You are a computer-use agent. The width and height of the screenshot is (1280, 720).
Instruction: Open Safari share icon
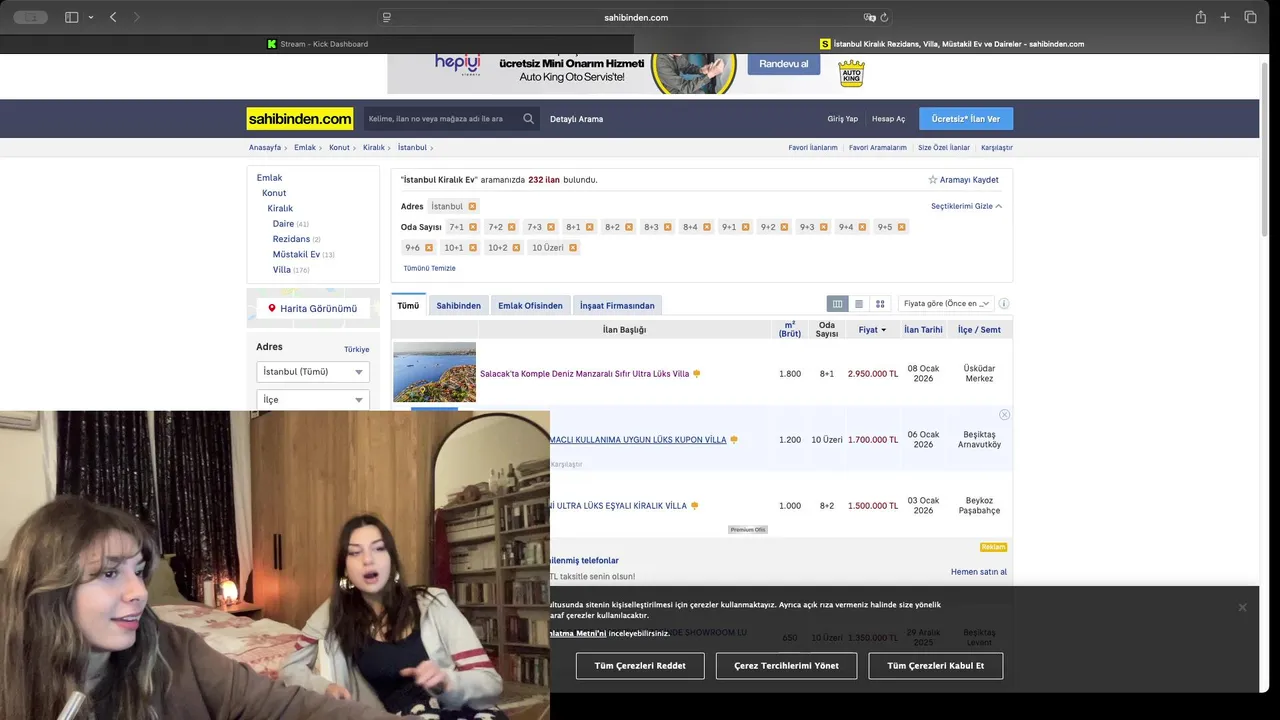1201,17
